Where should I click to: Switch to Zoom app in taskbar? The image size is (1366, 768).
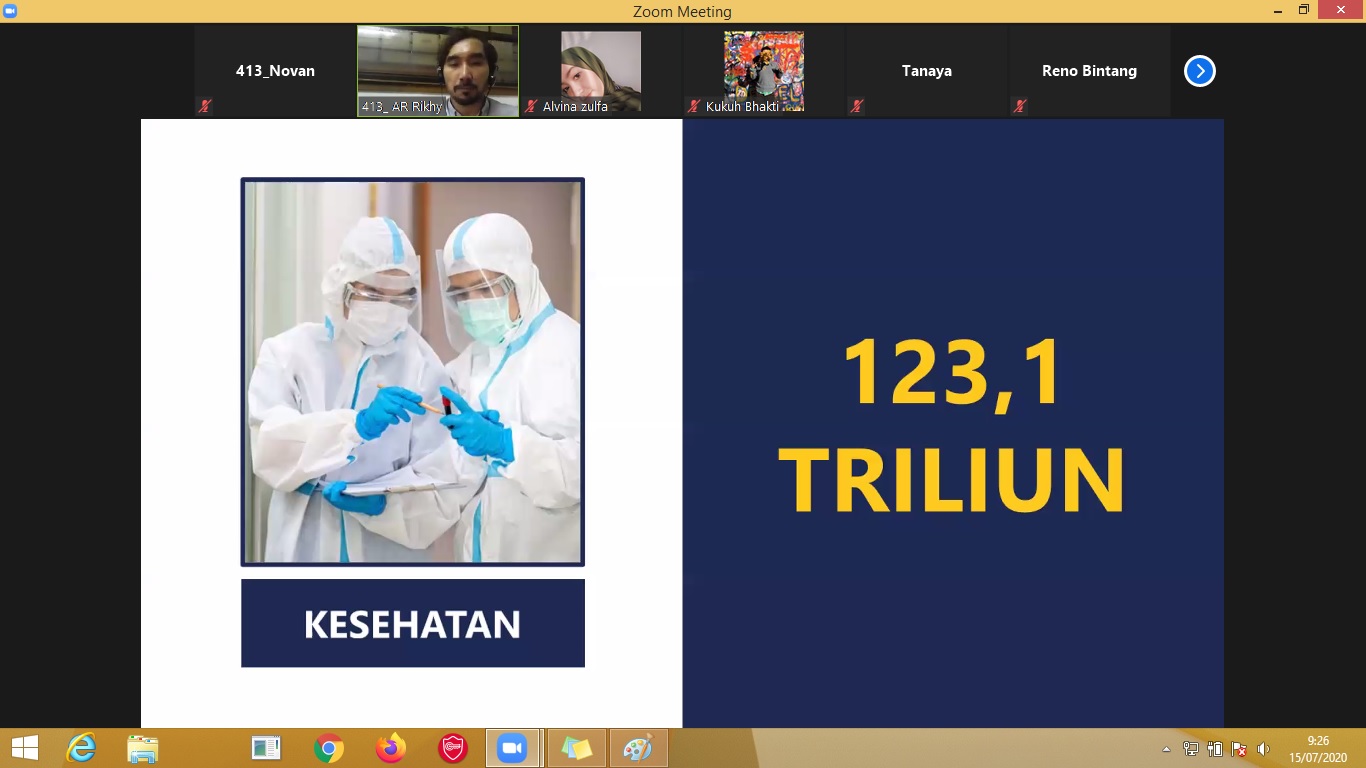(x=512, y=748)
